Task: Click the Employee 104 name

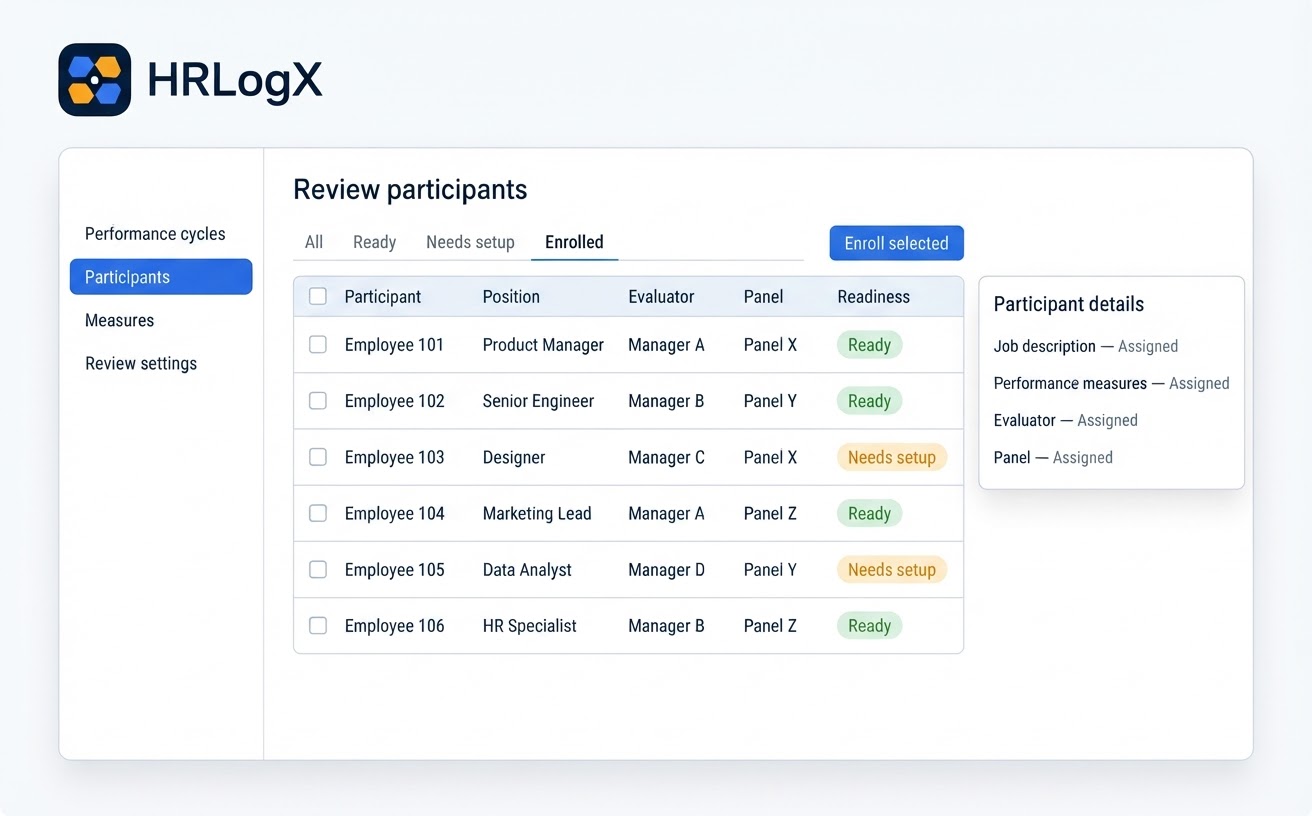Action: (394, 513)
